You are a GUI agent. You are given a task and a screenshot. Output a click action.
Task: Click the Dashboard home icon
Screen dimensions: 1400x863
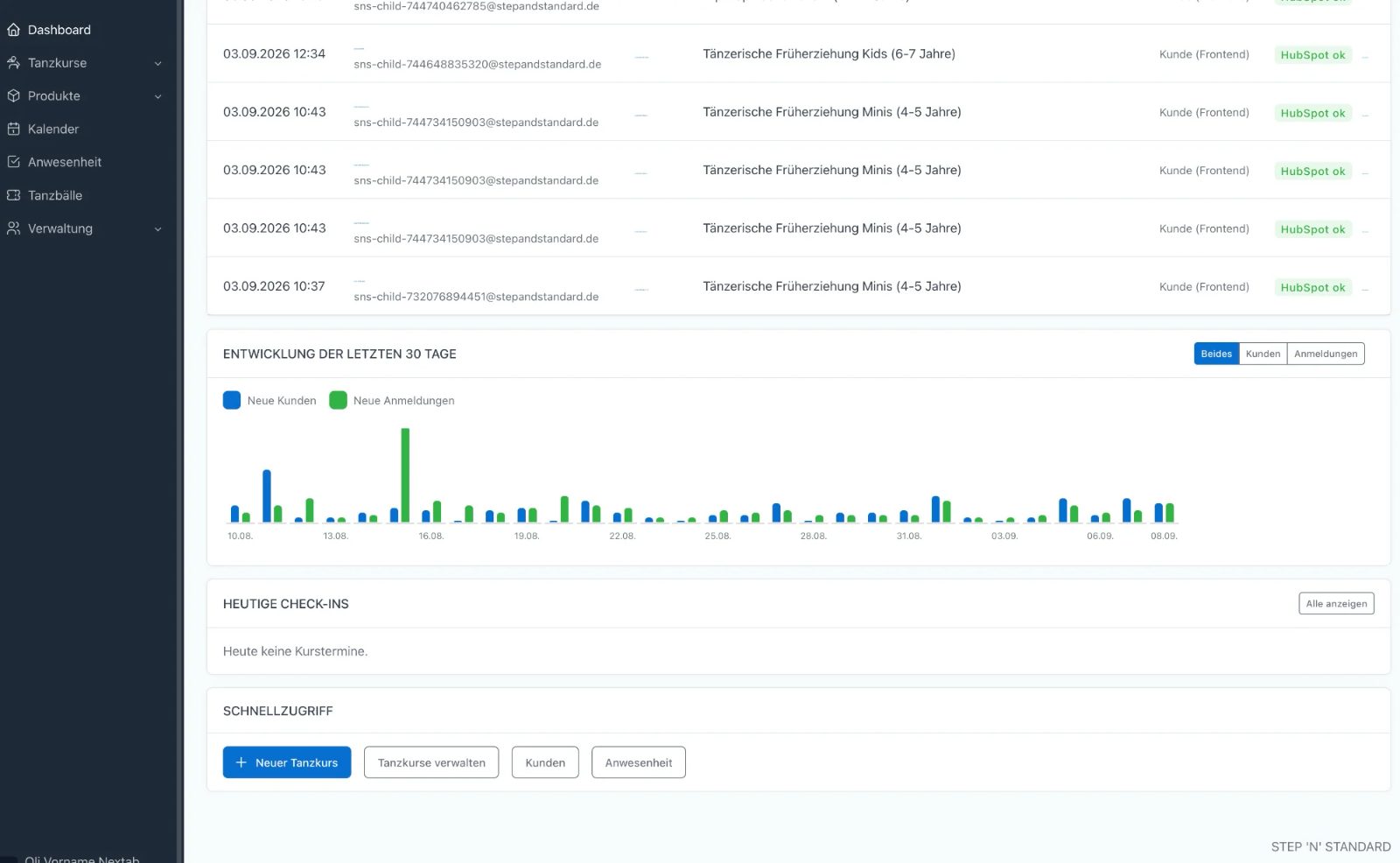click(13, 30)
